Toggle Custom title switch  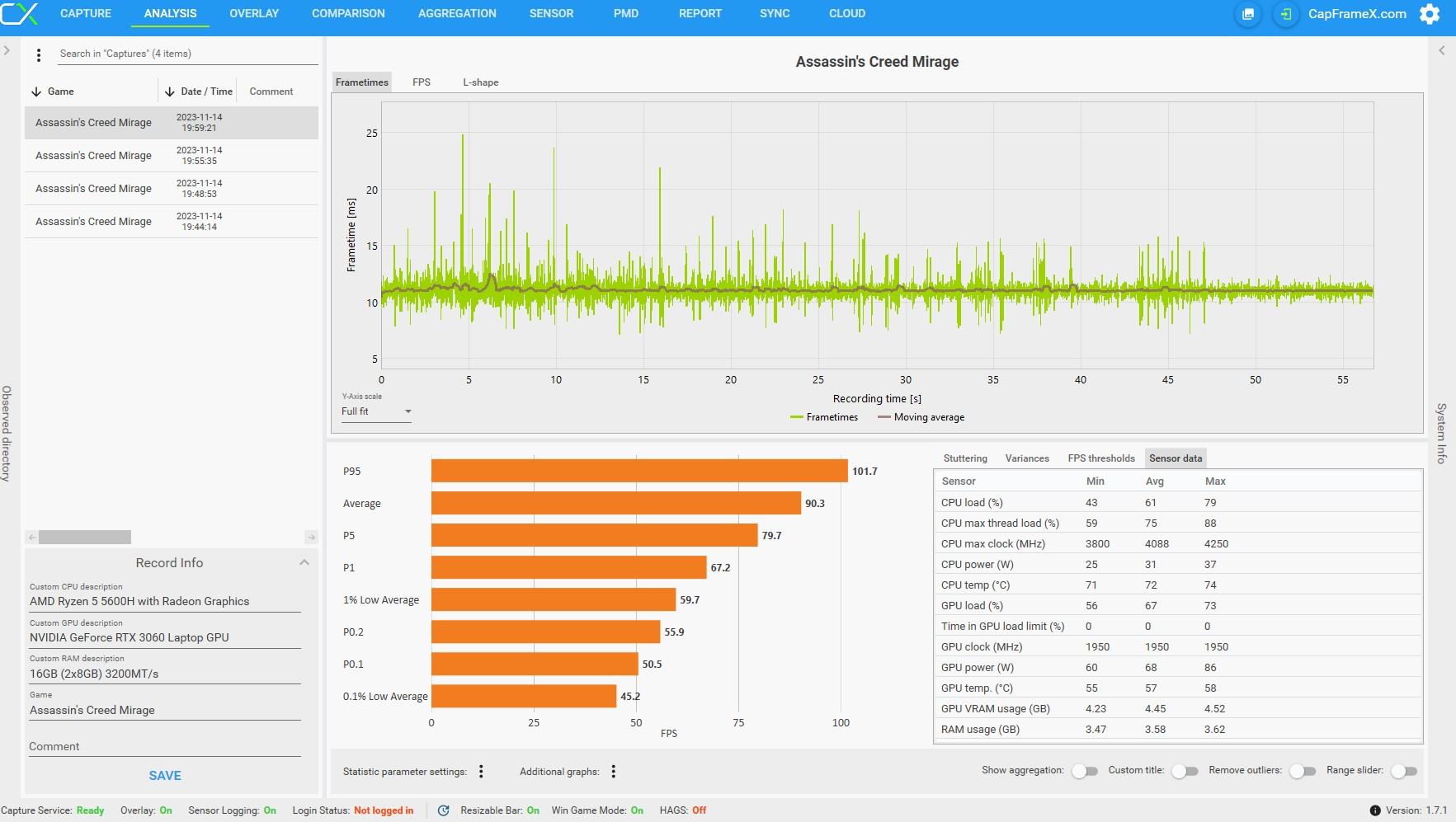click(x=1185, y=771)
